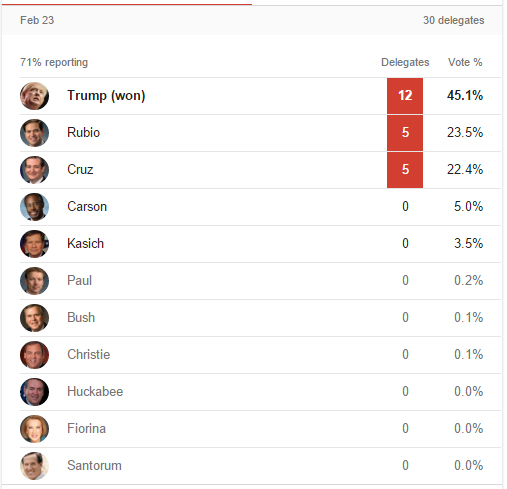The image size is (507, 489).
Task: Select the red 12 delegates box for Trump
Action: [x=405, y=96]
